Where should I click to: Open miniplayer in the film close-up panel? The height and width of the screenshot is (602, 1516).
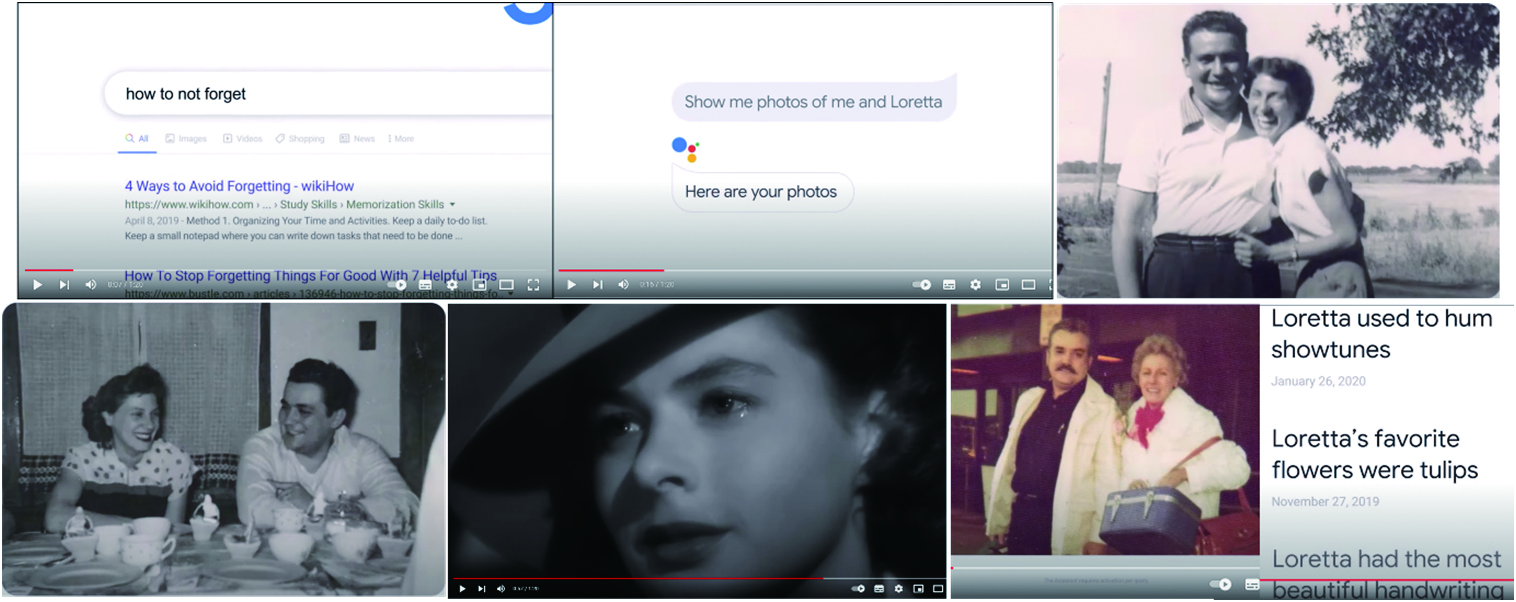(x=918, y=588)
